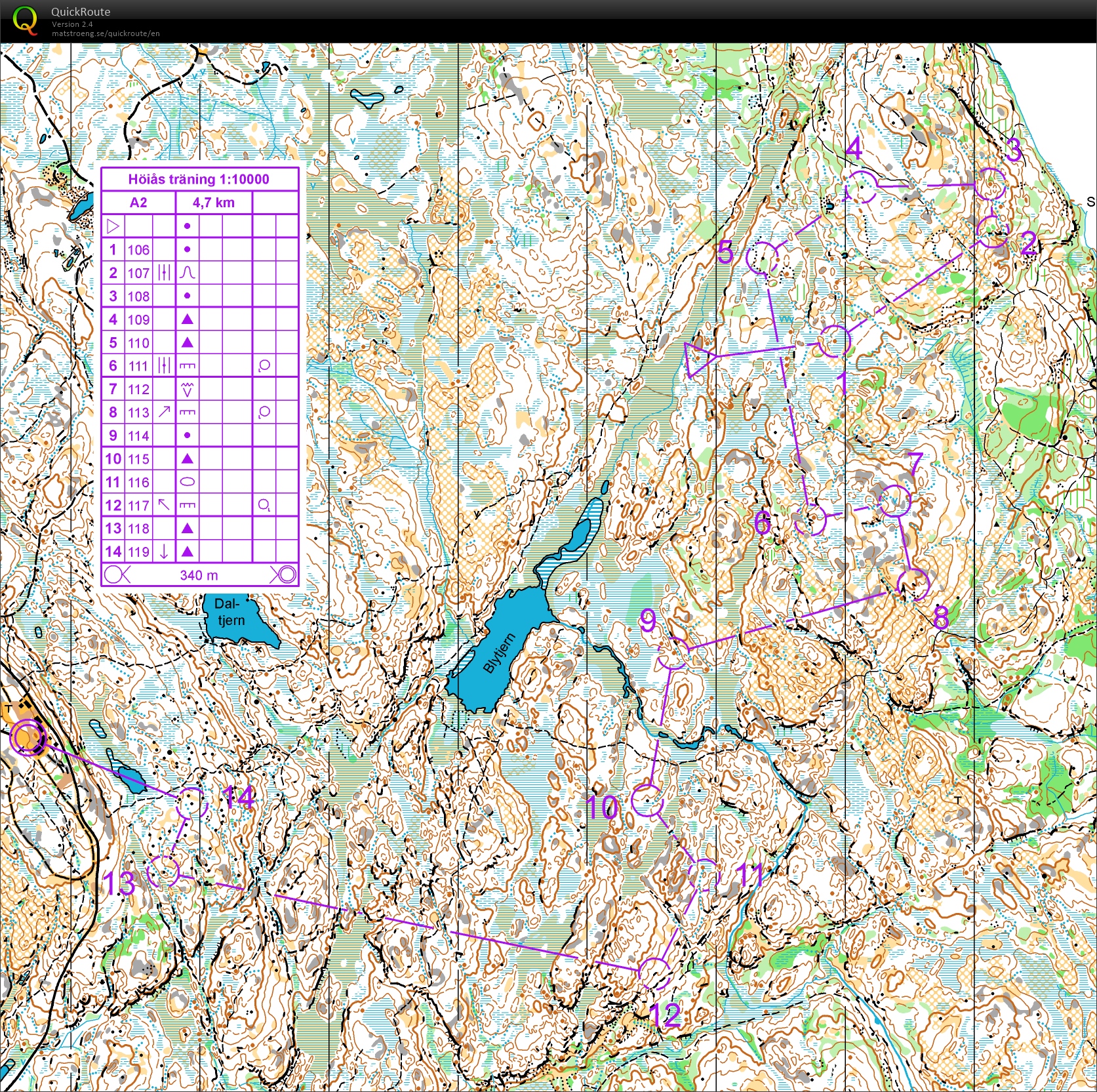Click the finish double circle on the map
The width and height of the screenshot is (1097, 1092).
tap(27, 737)
